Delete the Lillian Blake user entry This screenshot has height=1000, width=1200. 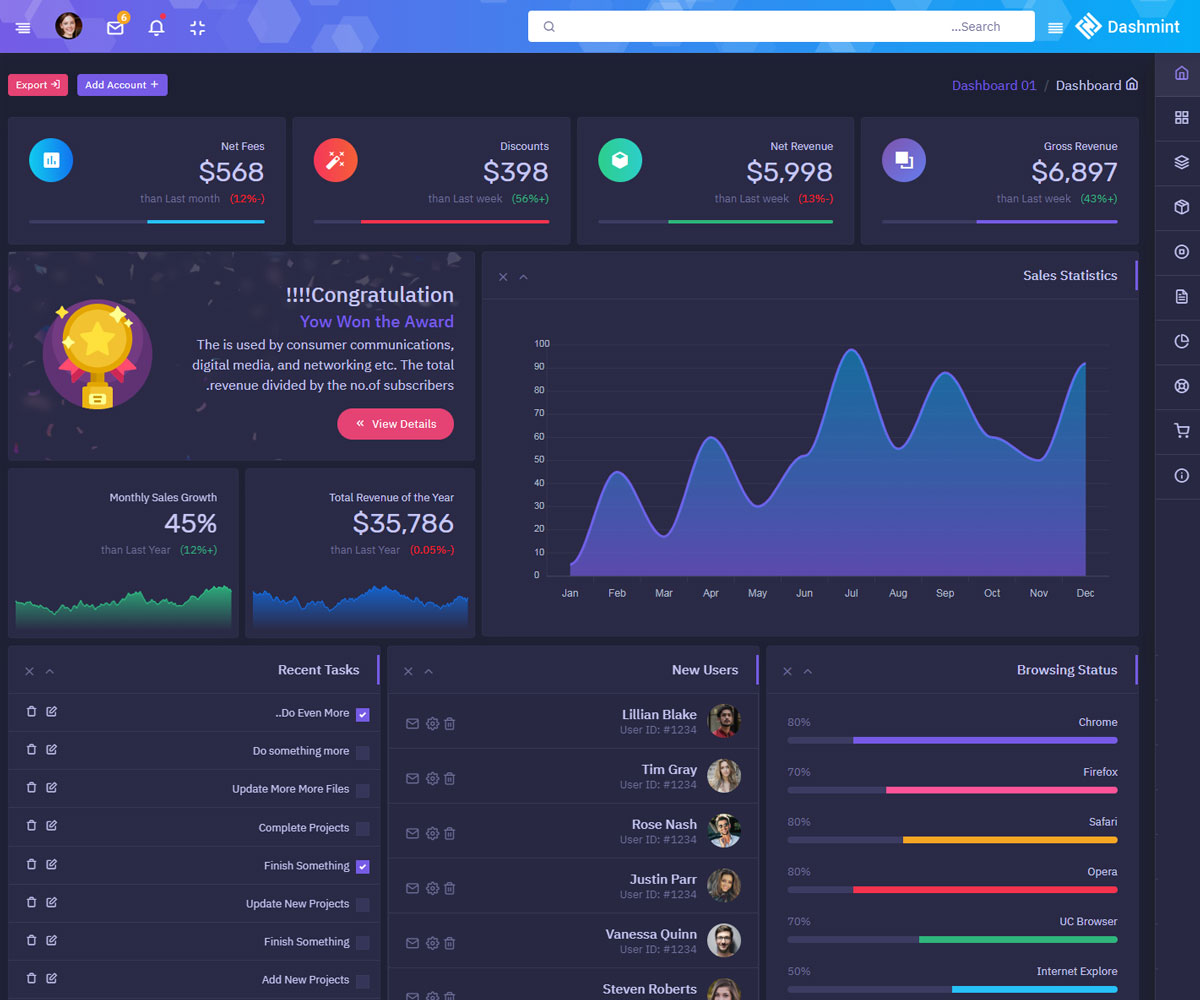point(450,723)
